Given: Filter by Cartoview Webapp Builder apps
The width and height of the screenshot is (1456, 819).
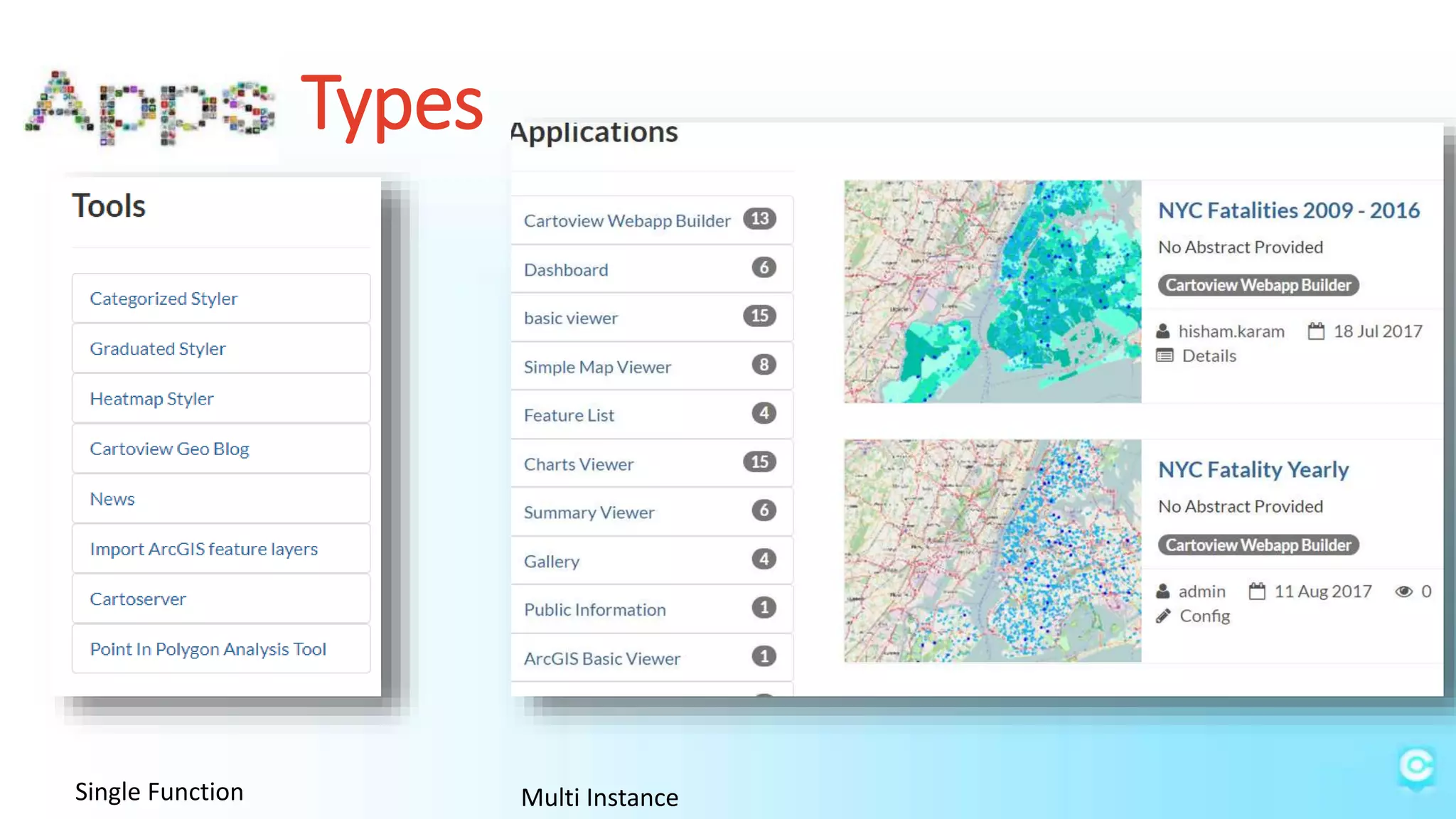Looking at the screenshot, I should 626,221.
